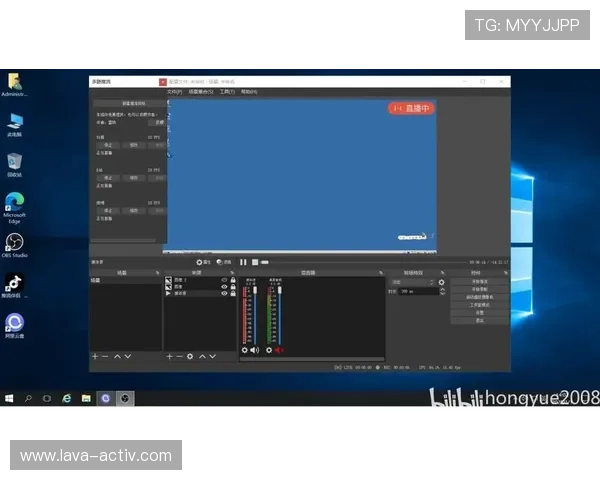This screenshot has width=600, height=480.
Task: Open the 工具(T) menu
Action: point(226,91)
